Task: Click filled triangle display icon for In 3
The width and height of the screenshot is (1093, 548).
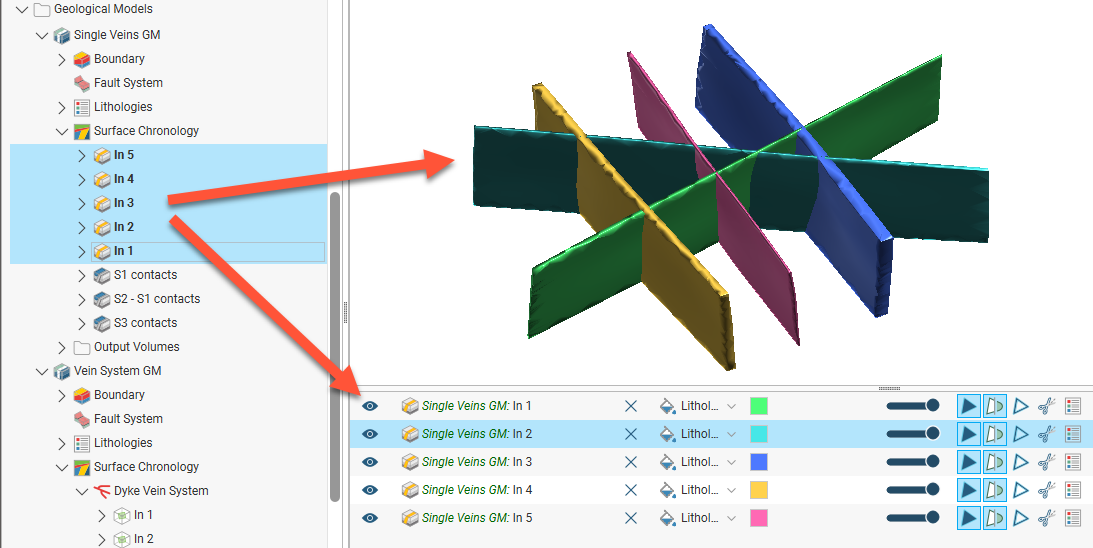Action: pyautogui.click(x=968, y=462)
